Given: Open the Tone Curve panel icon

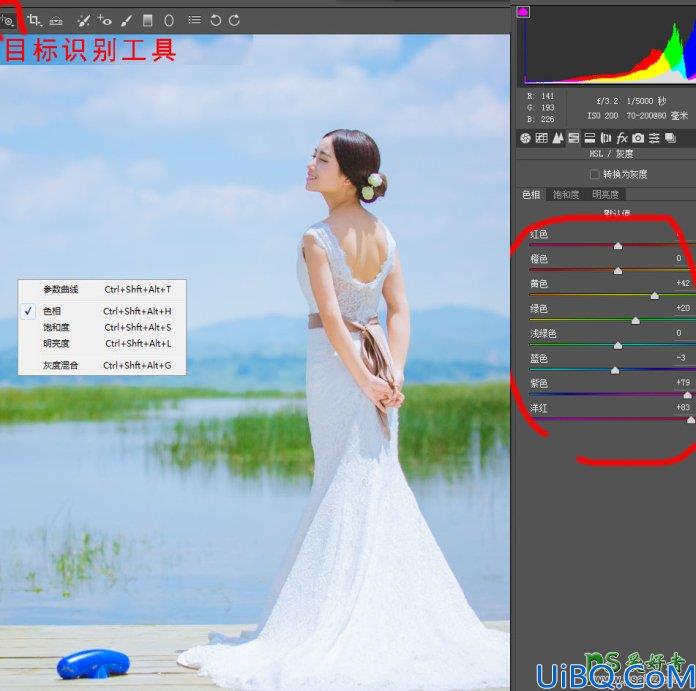Looking at the screenshot, I should click(x=542, y=138).
